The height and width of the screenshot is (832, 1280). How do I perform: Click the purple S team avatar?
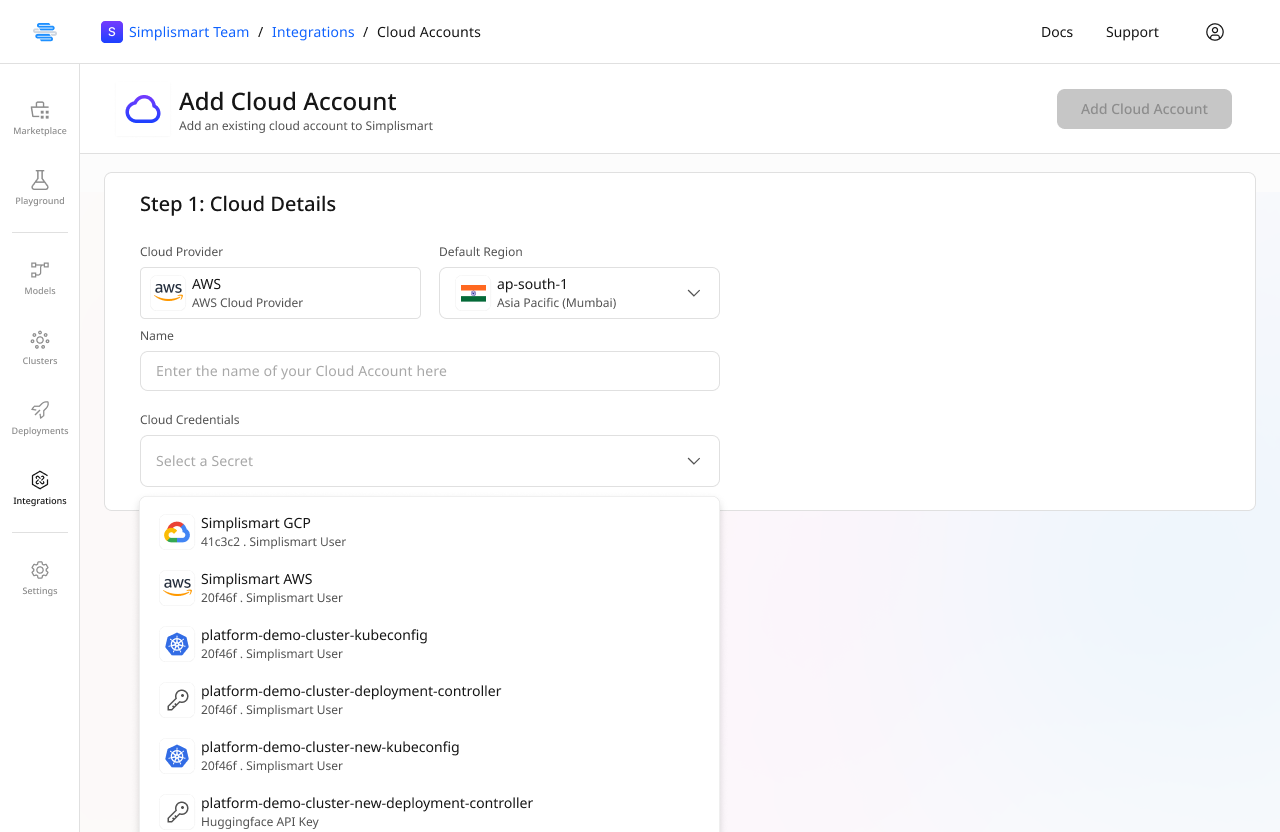pyautogui.click(x=112, y=32)
